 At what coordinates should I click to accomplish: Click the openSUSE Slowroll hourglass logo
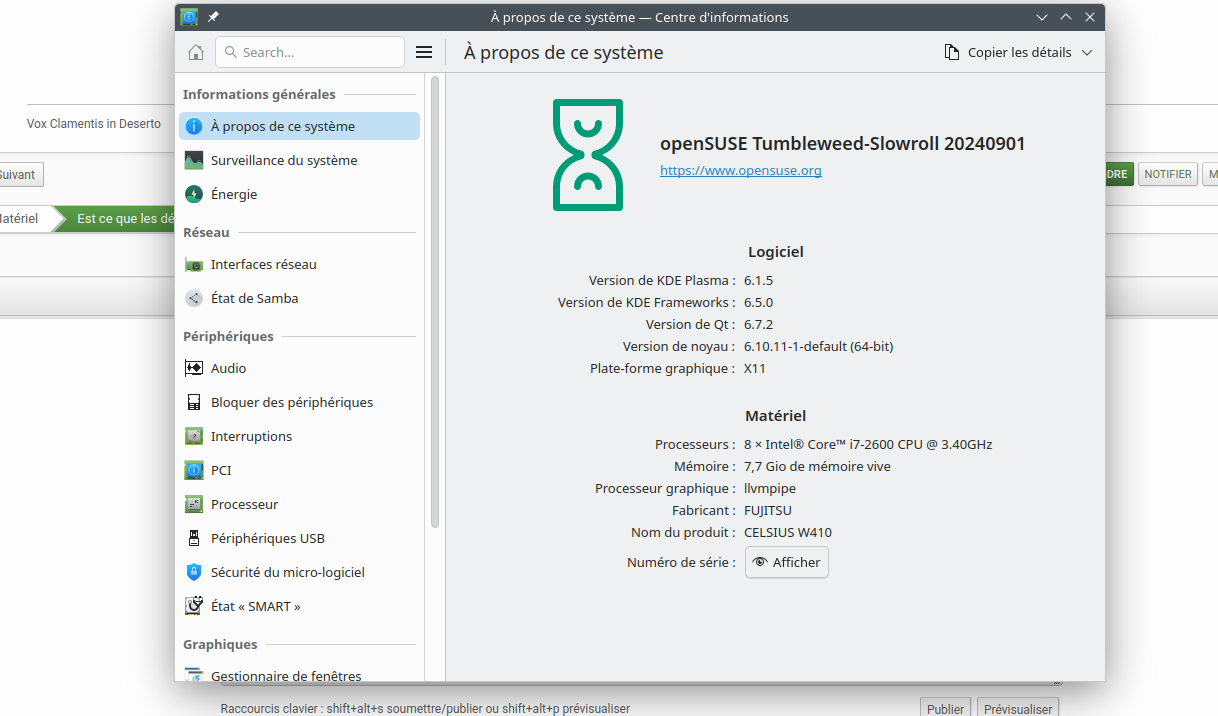coord(588,155)
